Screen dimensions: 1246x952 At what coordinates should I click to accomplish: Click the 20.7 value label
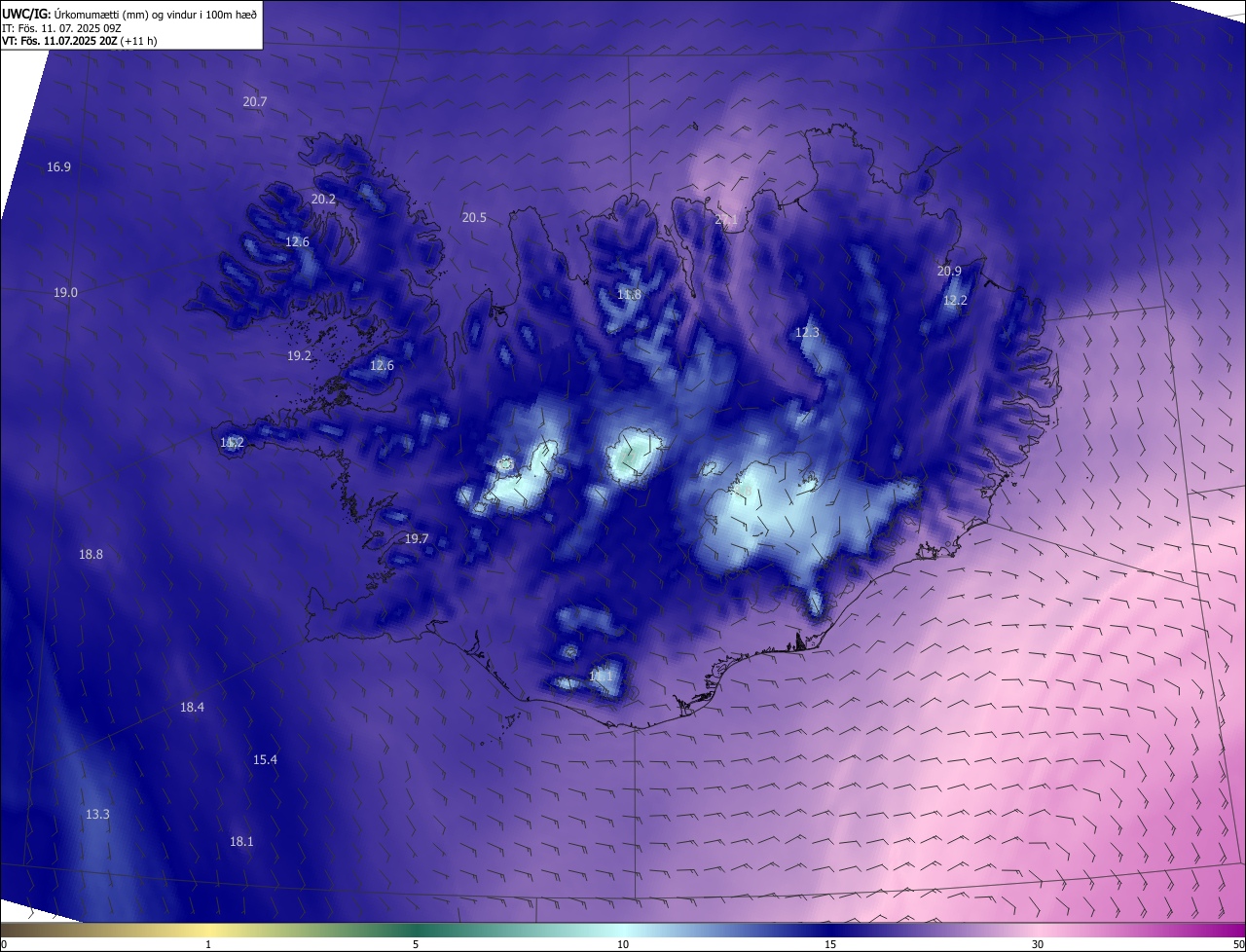click(x=255, y=101)
